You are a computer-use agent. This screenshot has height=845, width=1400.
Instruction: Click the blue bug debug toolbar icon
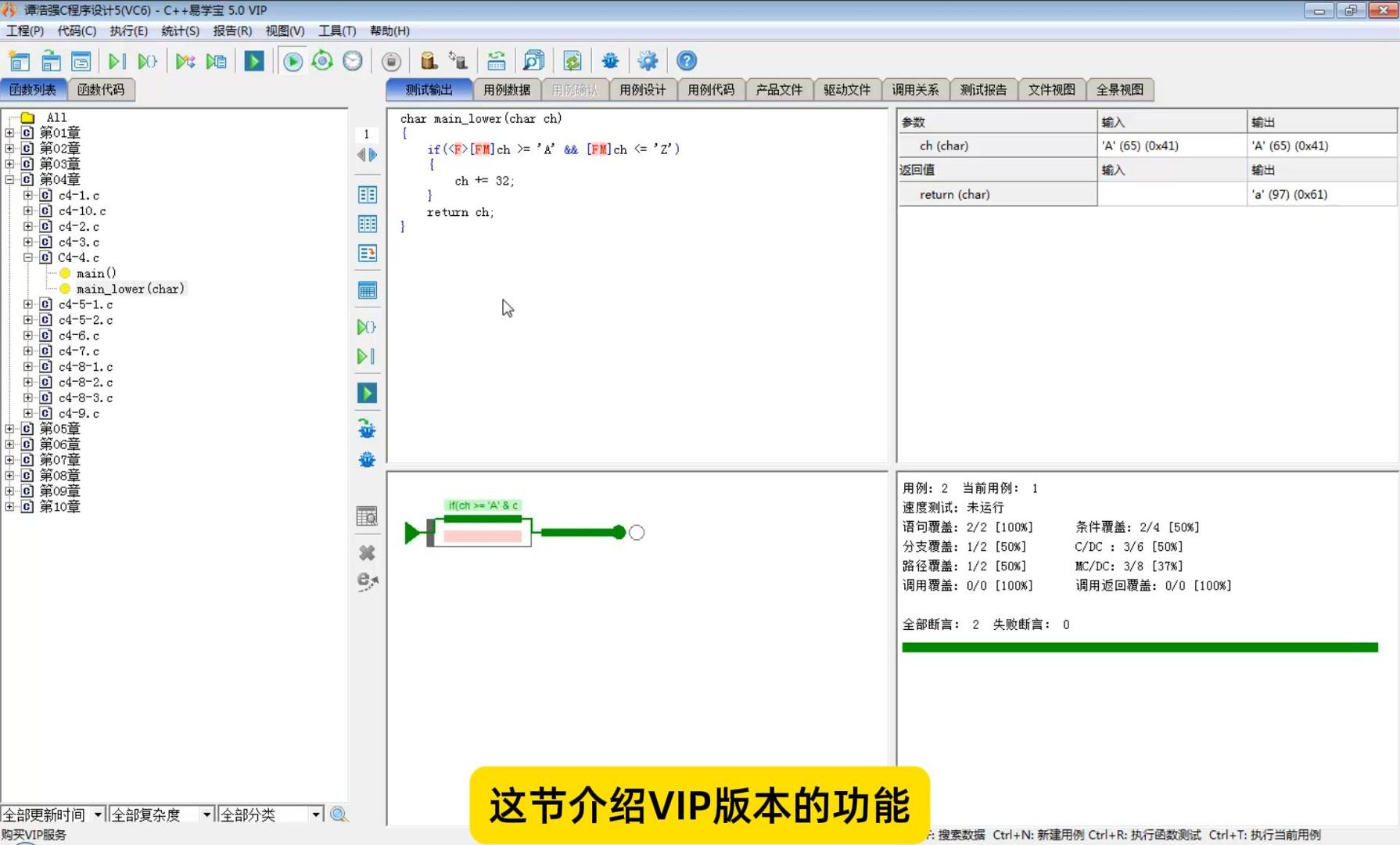610,61
